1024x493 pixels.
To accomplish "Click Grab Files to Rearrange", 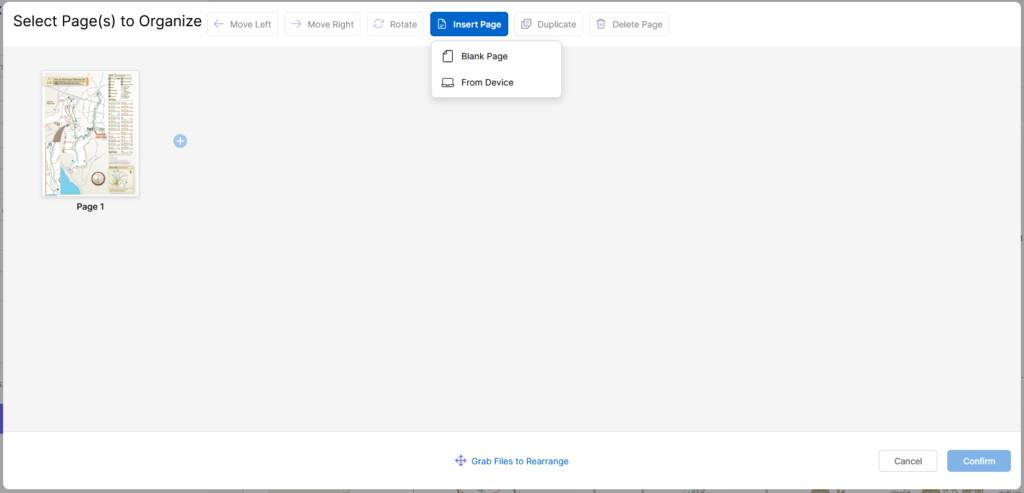I will [x=512, y=461].
